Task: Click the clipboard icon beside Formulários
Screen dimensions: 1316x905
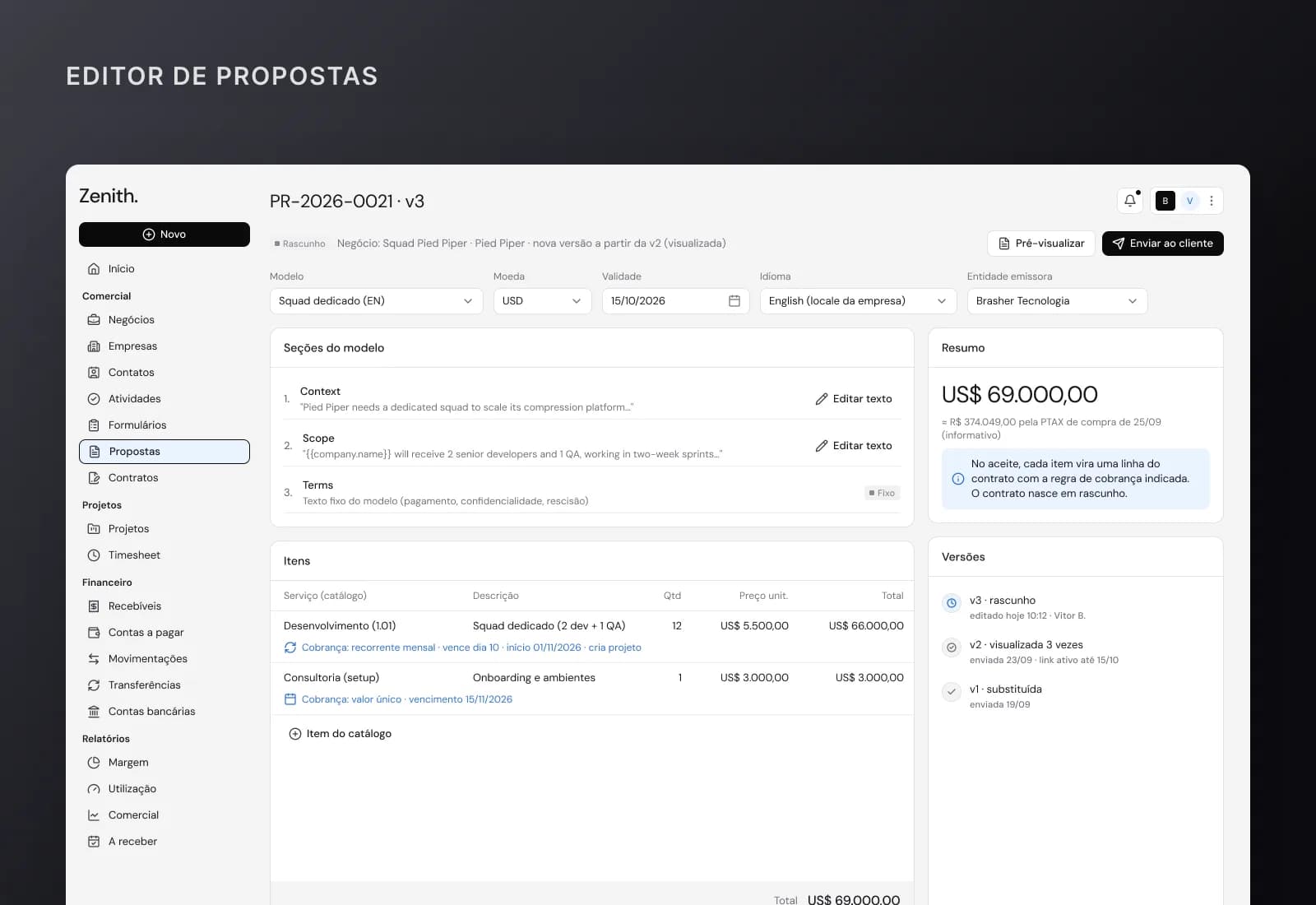Action: click(94, 425)
